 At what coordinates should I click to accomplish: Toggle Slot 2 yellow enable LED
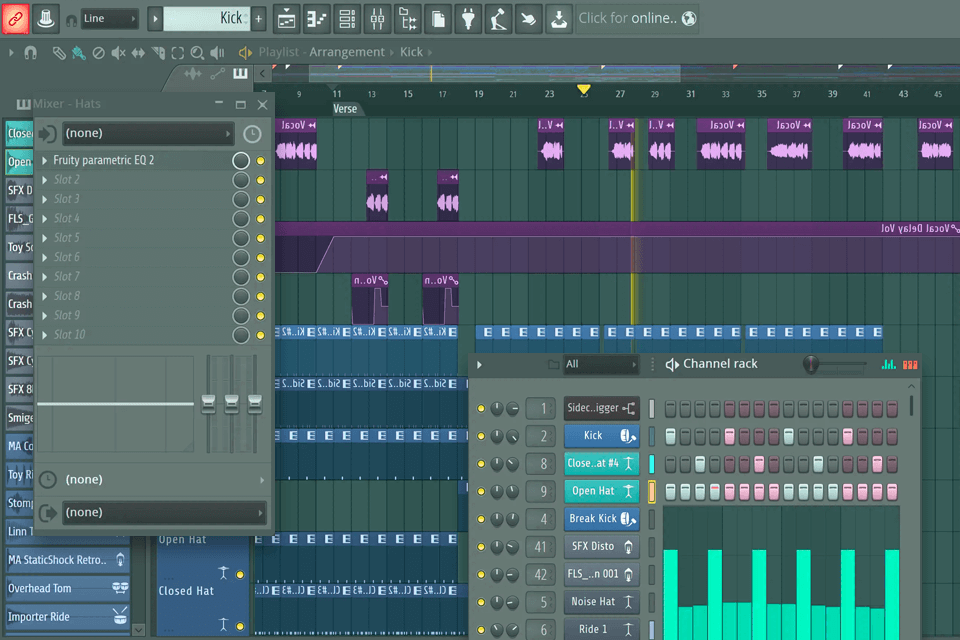pyautogui.click(x=260, y=180)
